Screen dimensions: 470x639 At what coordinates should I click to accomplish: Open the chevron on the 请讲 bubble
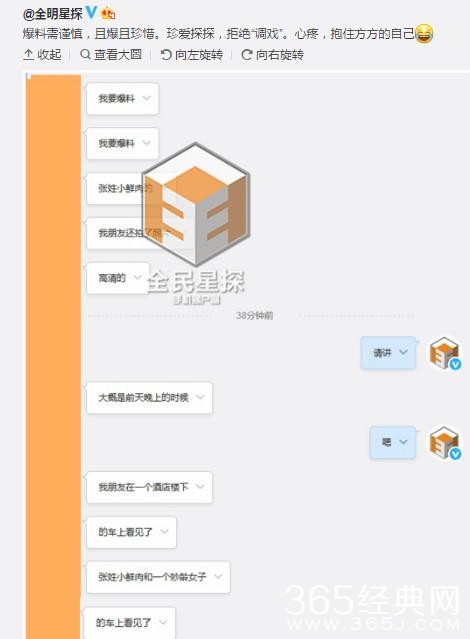point(403,352)
